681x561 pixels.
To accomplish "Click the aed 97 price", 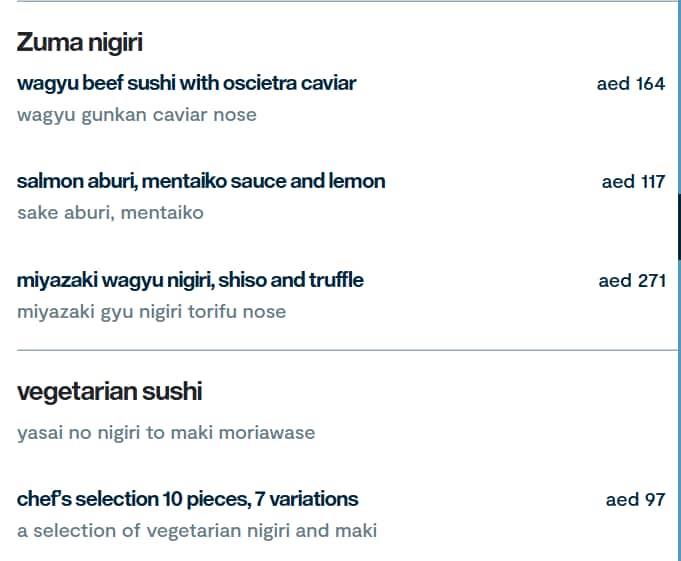I will [x=635, y=499].
